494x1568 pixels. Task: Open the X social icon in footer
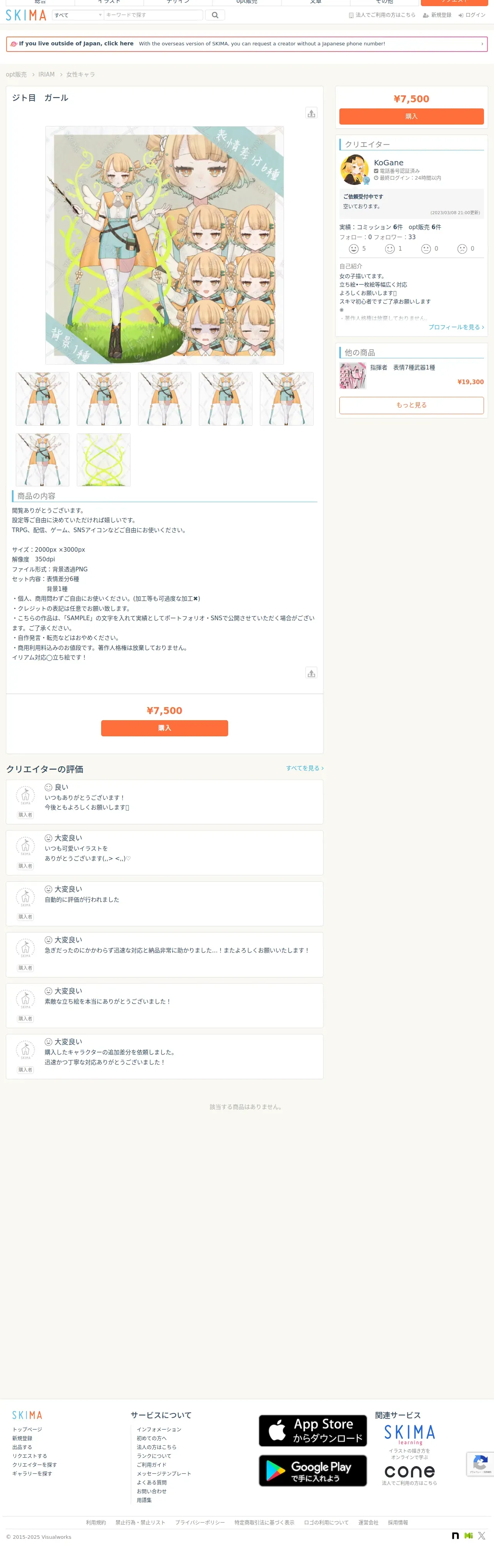tap(482, 1536)
